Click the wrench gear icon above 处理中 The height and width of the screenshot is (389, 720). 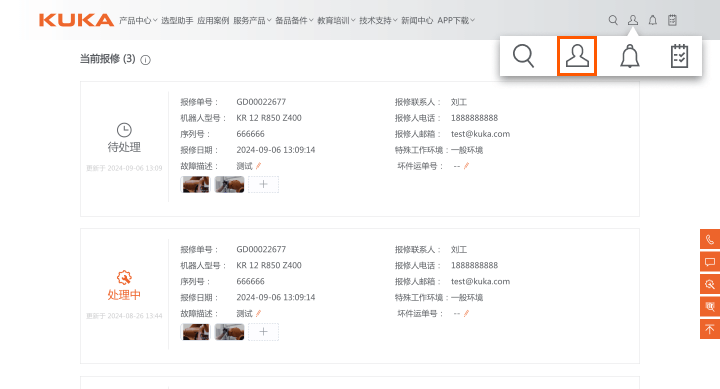click(x=124, y=277)
